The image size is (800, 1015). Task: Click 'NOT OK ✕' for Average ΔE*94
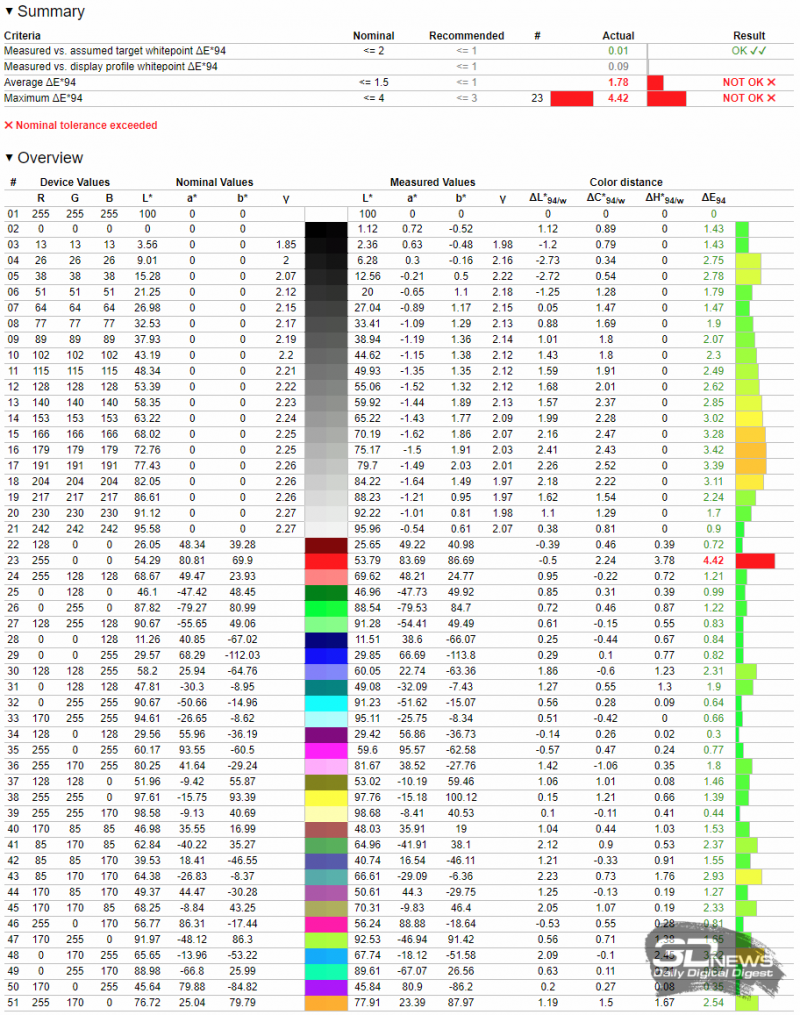749,82
